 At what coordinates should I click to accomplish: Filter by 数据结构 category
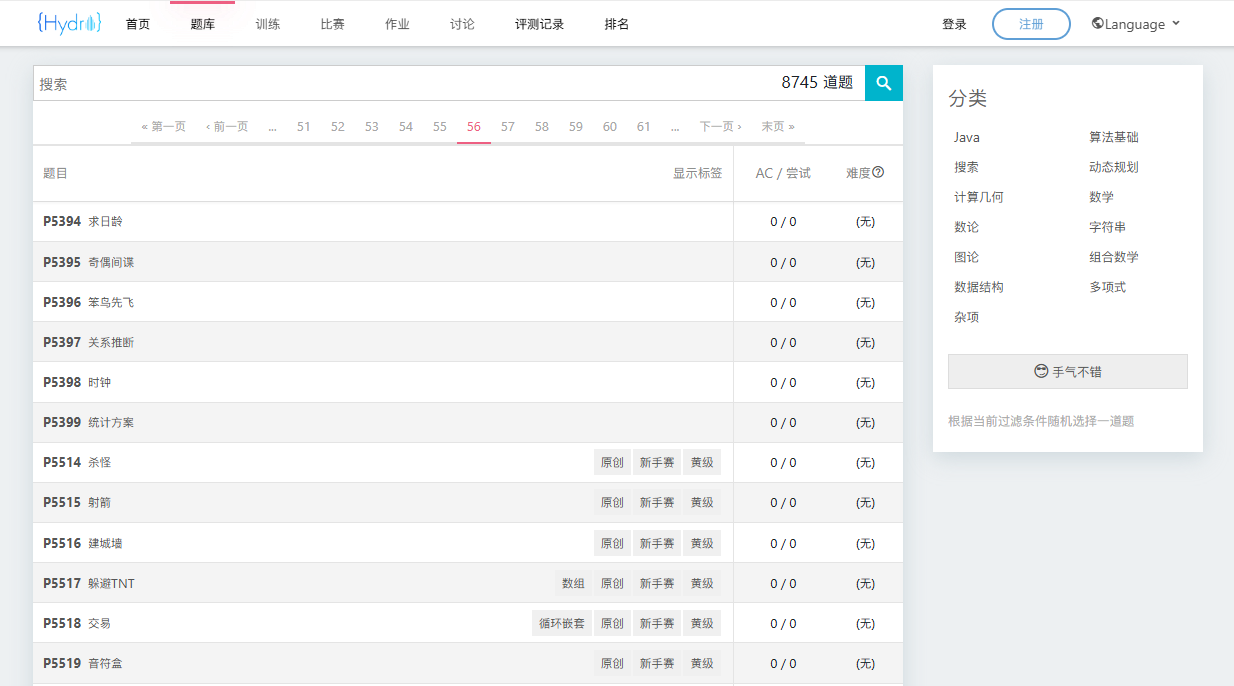click(978, 287)
